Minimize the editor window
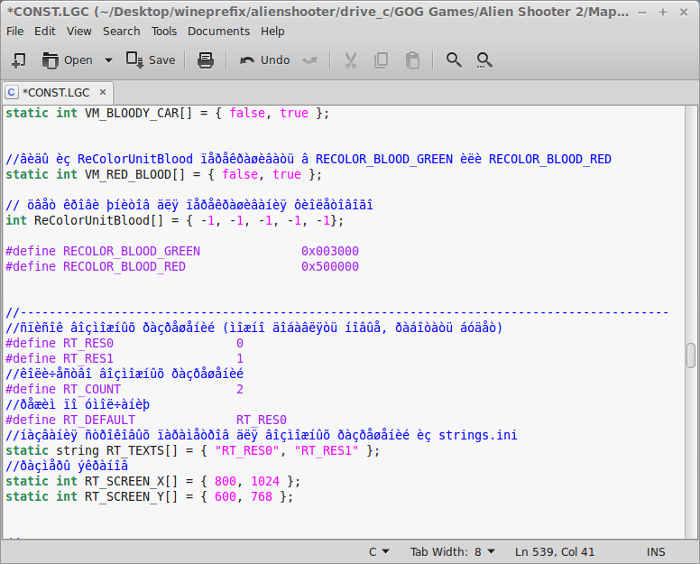 [642, 12]
